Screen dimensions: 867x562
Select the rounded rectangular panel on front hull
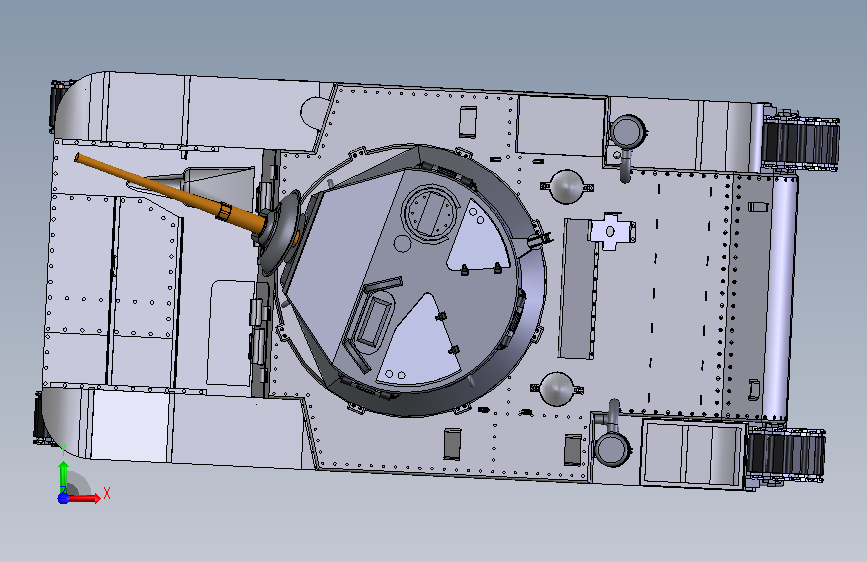click(x=232, y=332)
